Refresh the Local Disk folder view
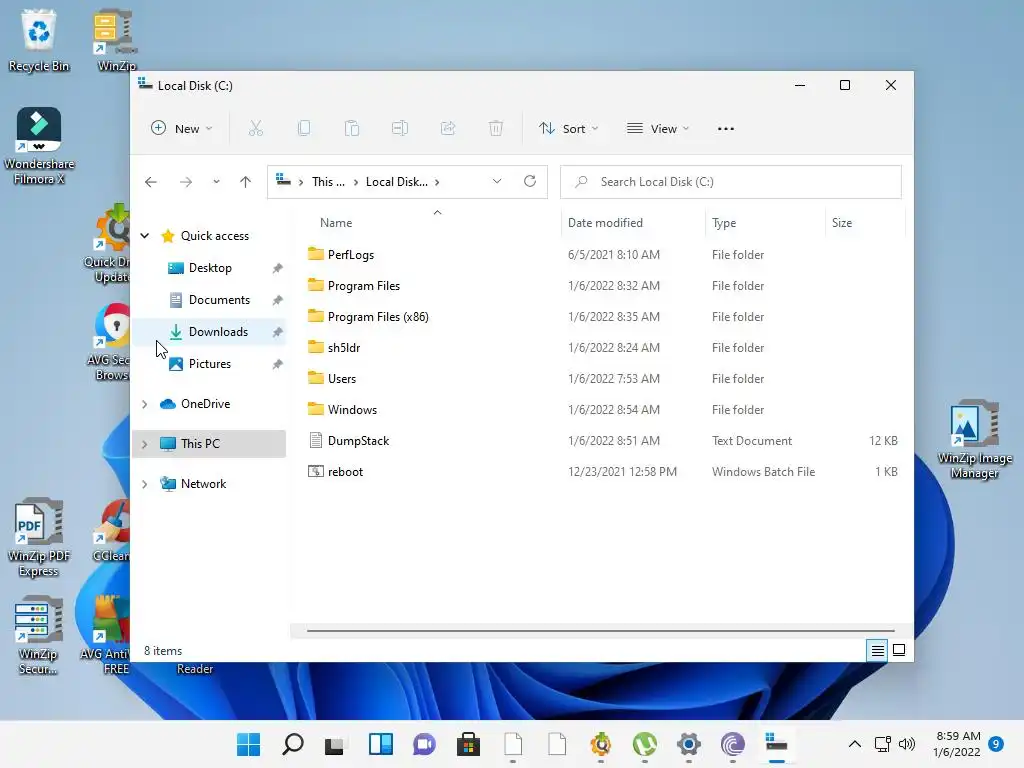 coord(530,182)
